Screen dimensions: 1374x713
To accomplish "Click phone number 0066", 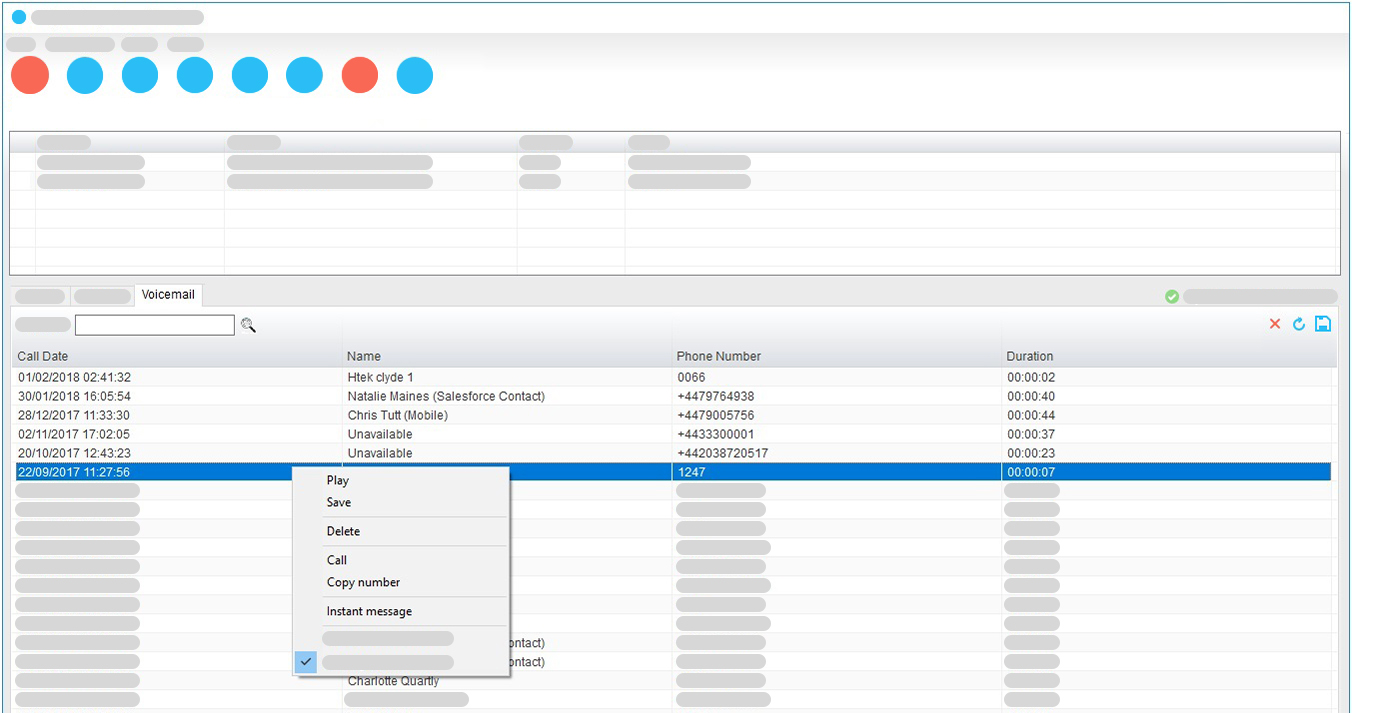I will [692, 378].
